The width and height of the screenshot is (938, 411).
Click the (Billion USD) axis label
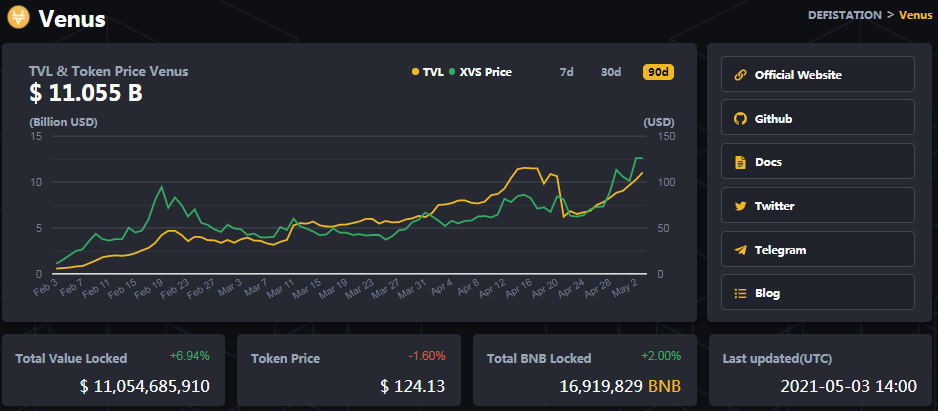pos(63,122)
